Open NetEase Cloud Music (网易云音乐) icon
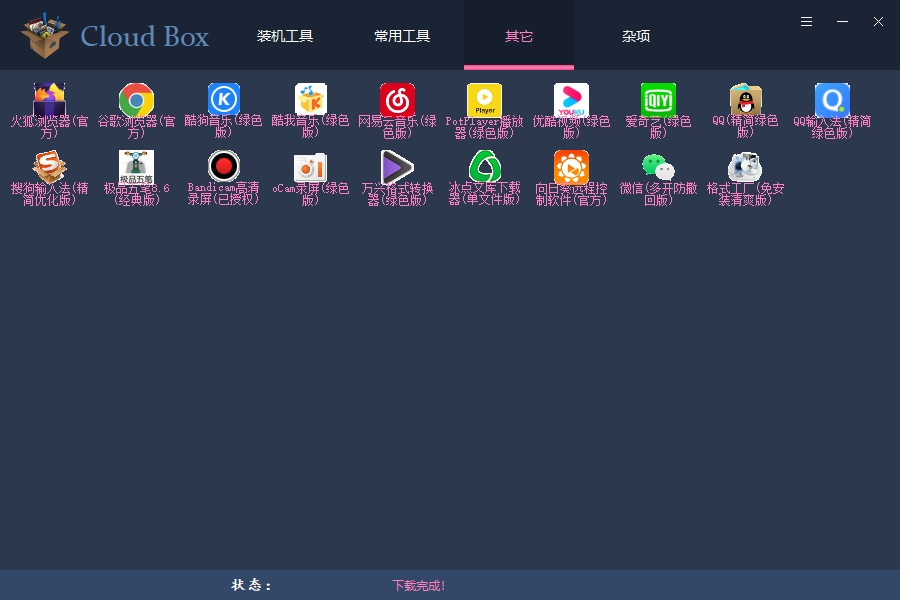This screenshot has height=600, width=900. 397,100
